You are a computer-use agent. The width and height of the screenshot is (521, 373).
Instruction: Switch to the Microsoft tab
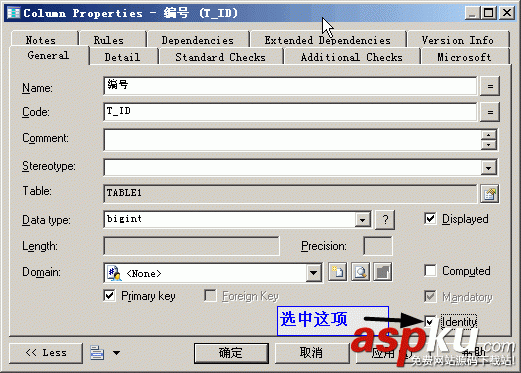(x=464, y=57)
